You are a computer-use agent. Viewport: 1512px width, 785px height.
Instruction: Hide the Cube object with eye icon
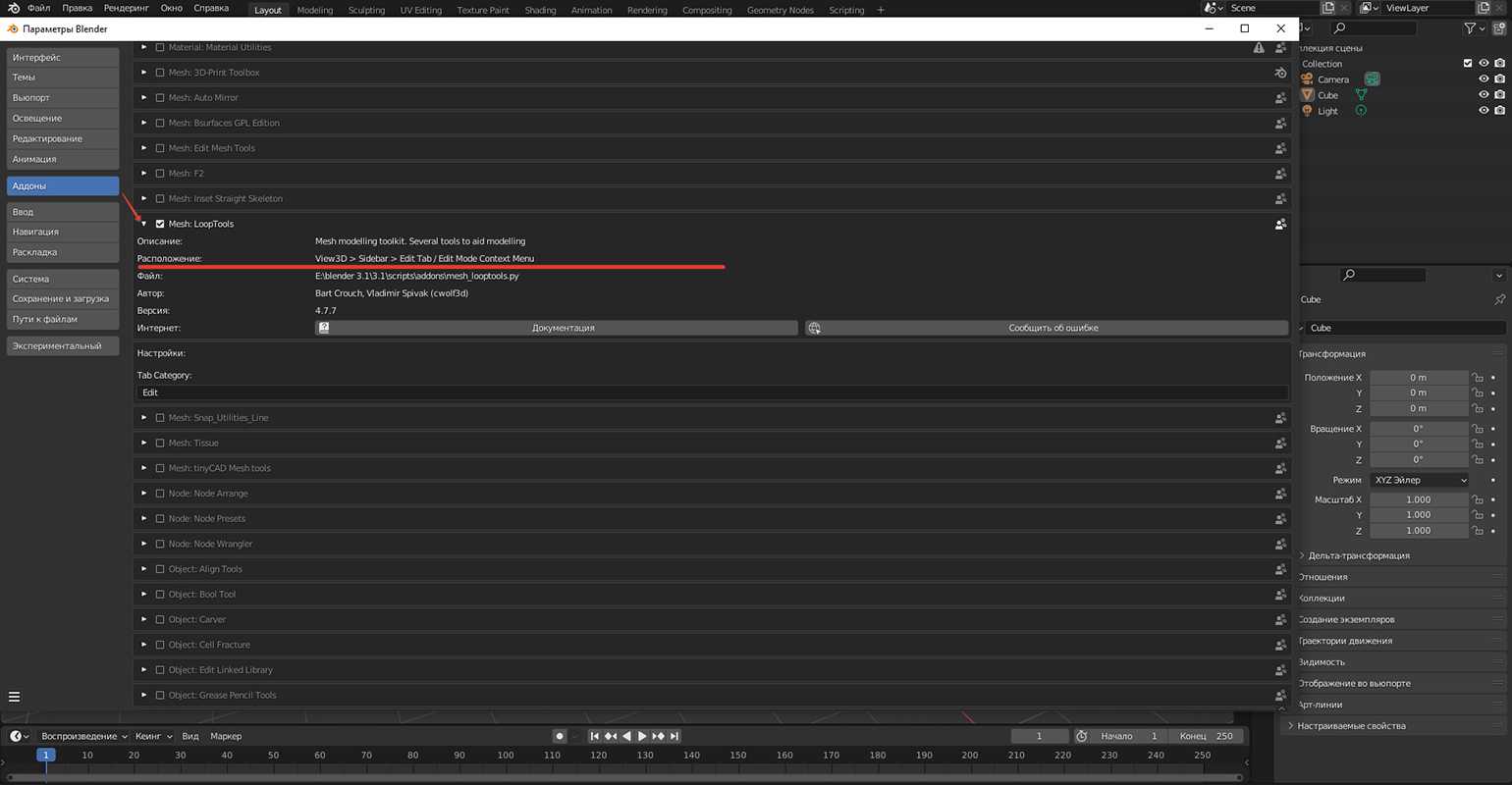1484,95
